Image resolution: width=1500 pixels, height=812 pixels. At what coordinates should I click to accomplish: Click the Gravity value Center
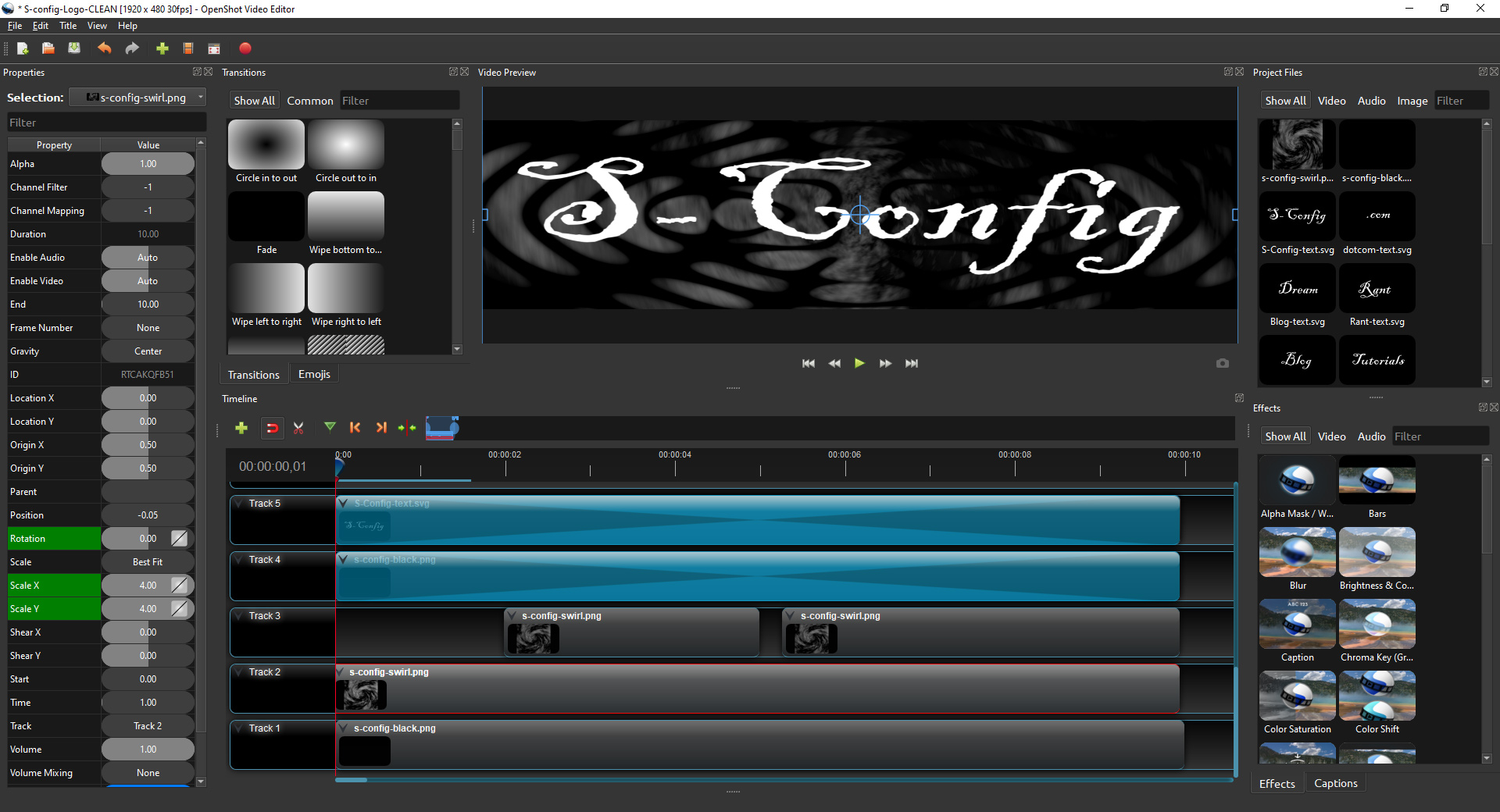pyautogui.click(x=148, y=351)
